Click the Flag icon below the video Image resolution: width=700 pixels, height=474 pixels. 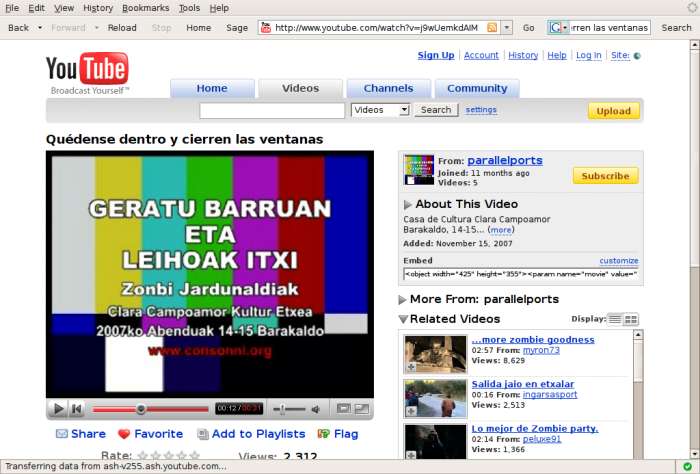point(324,434)
